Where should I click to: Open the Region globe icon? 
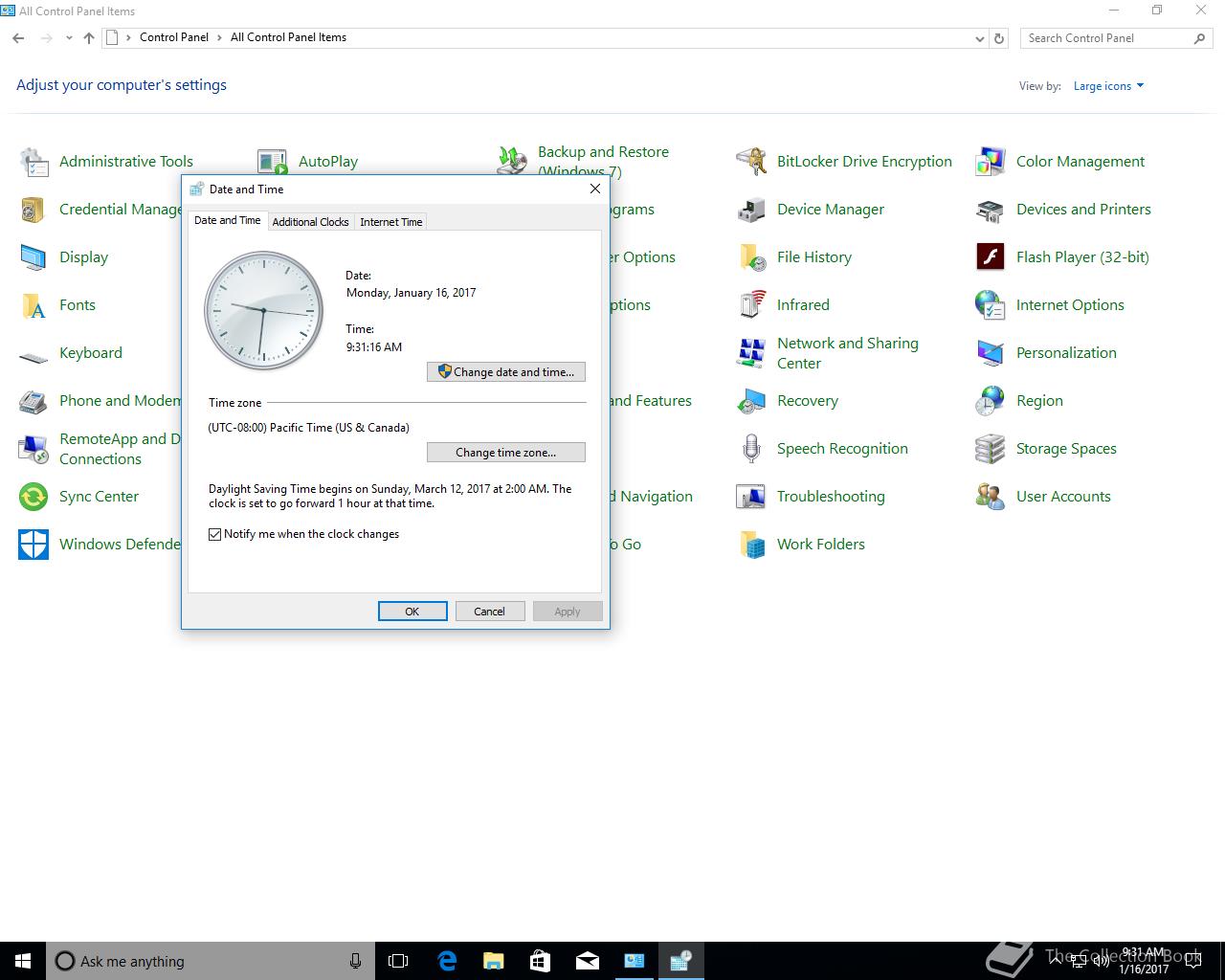pyautogui.click(x=991, y=401)
